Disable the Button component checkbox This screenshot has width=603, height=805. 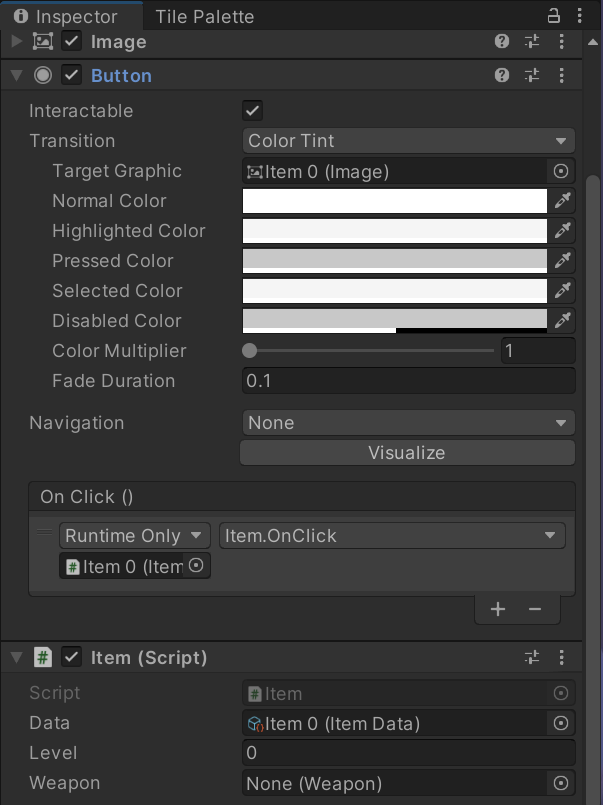click(71, 75)
